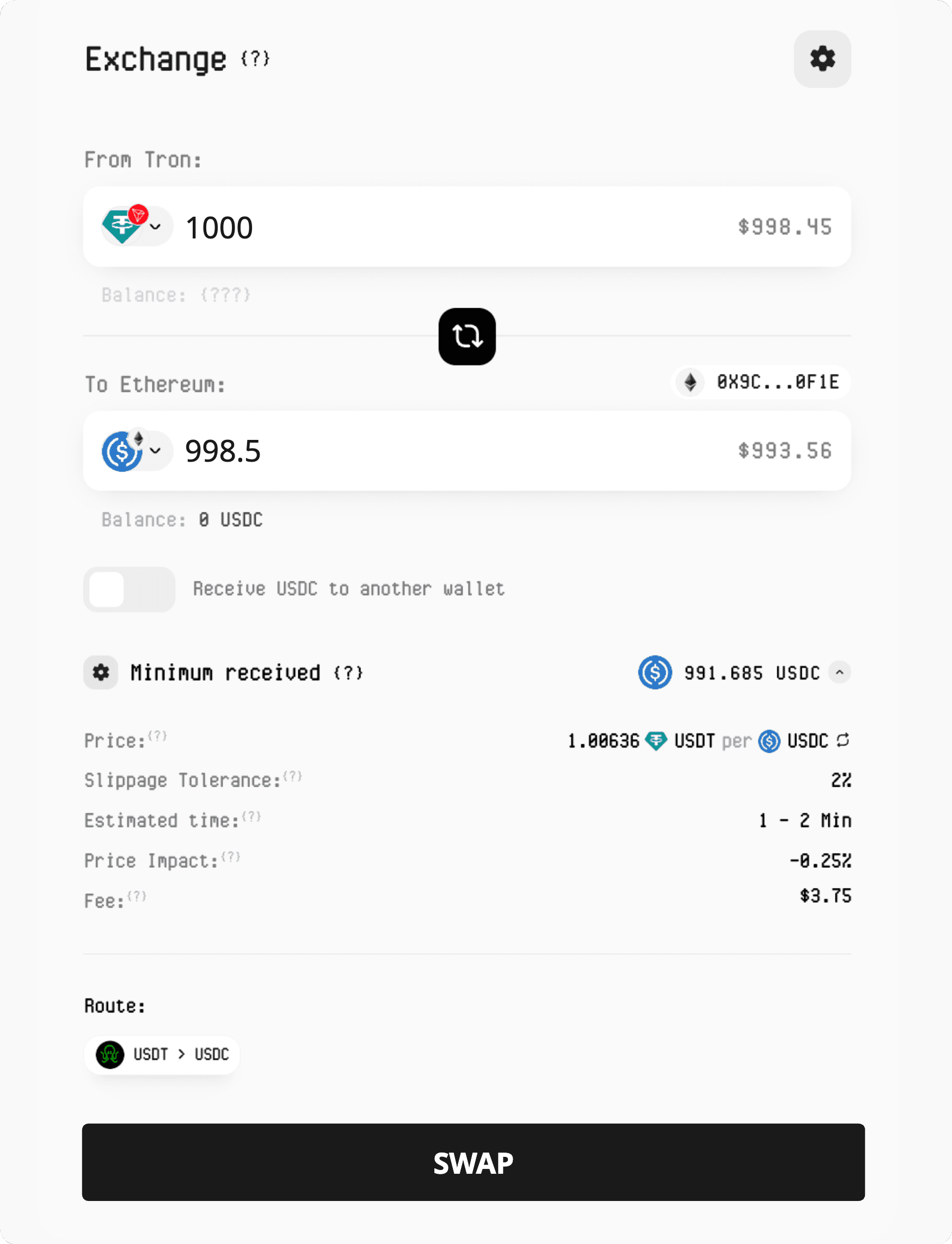
Task: Select the Ethereum icon in the address chip
Action: coord(689,383)
